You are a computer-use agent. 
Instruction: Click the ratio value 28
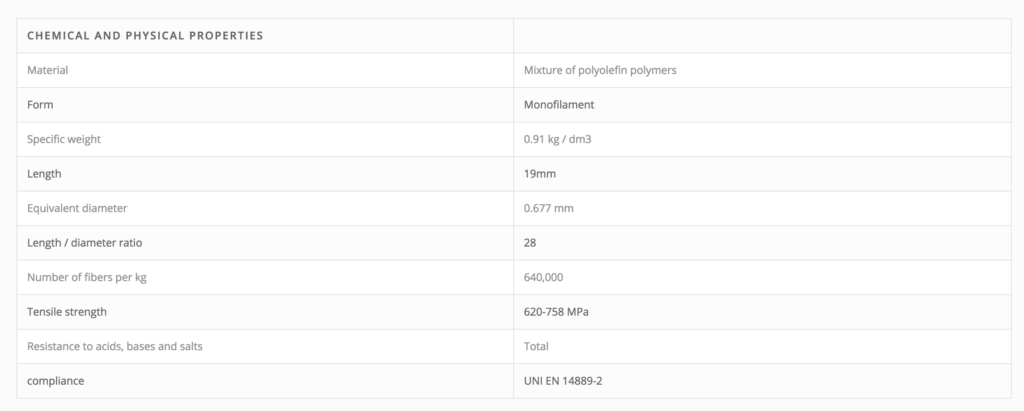530,243
